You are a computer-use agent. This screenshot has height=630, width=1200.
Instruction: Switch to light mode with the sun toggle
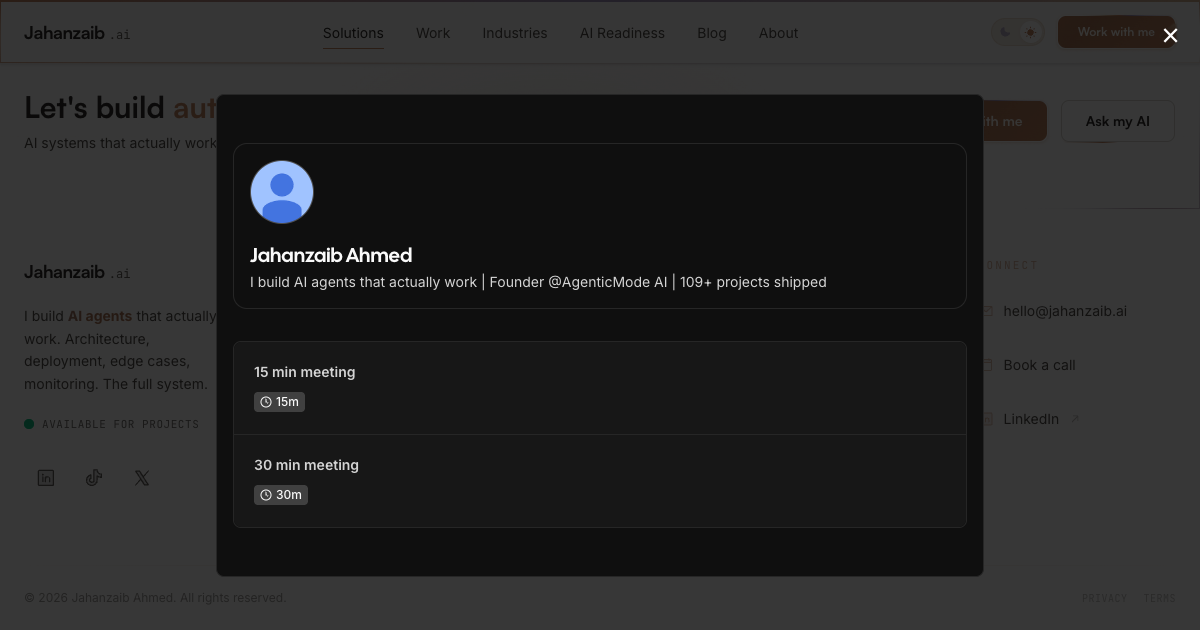pyautogui.click(x=1030, y=32)
